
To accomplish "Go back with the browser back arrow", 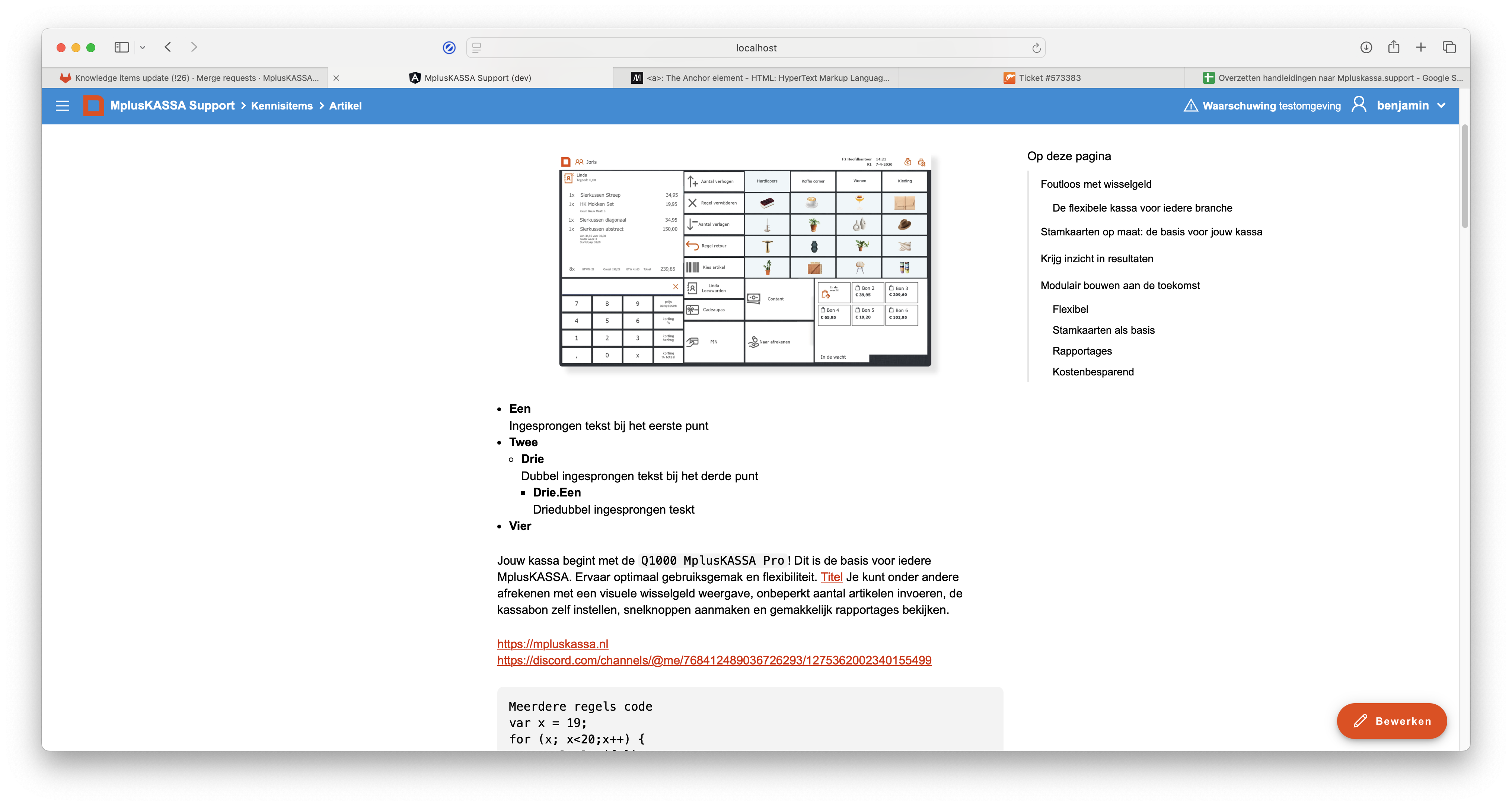I will [168, 47].
